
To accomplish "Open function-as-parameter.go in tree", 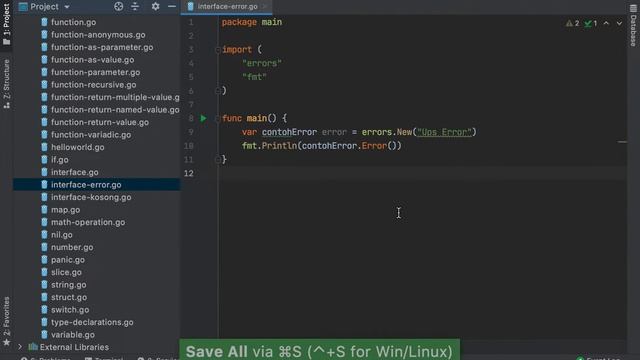I will 102,47.
